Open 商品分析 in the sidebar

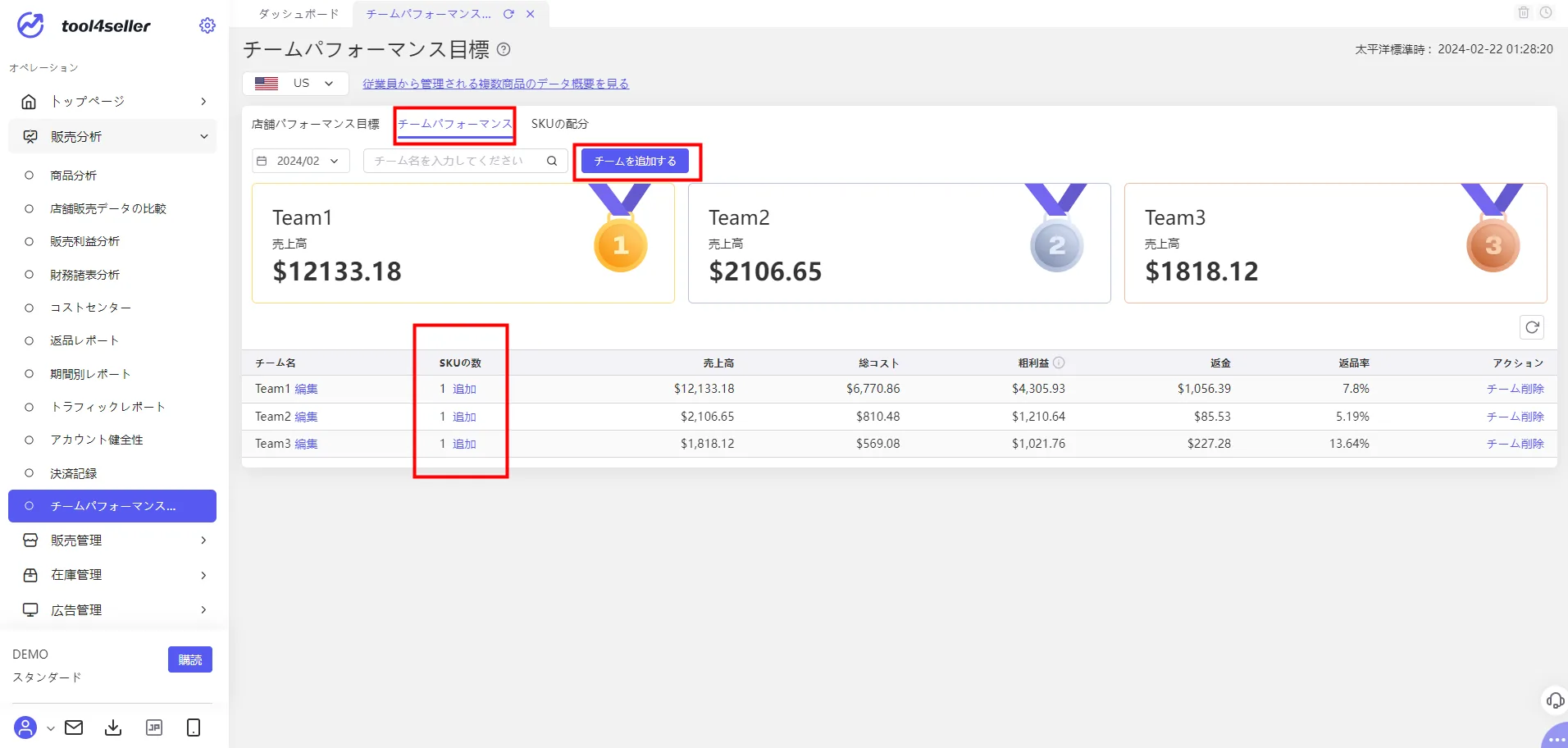73,176
